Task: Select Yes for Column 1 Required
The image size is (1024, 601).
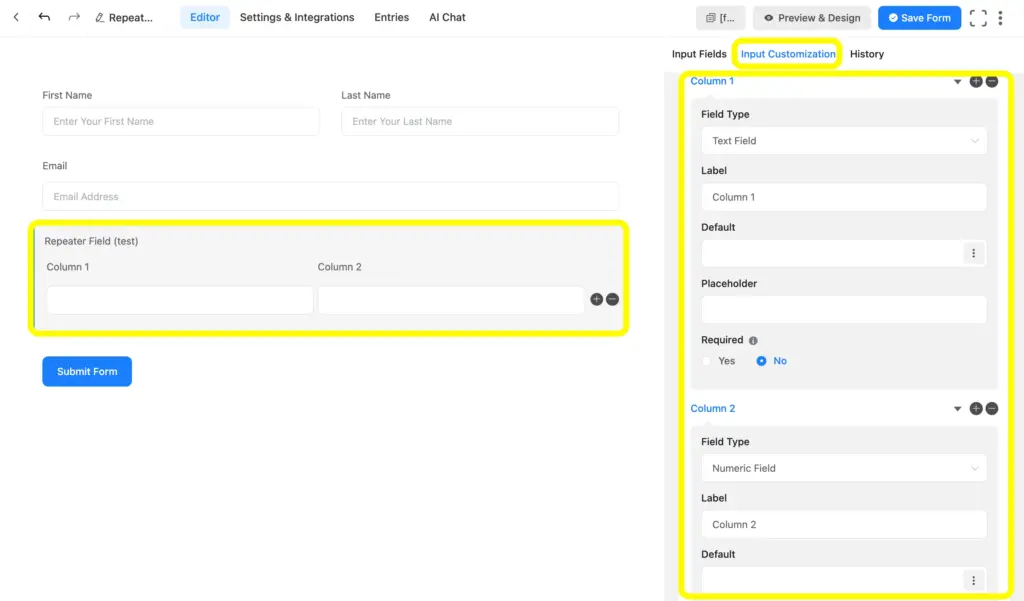Action: point(718,361)
